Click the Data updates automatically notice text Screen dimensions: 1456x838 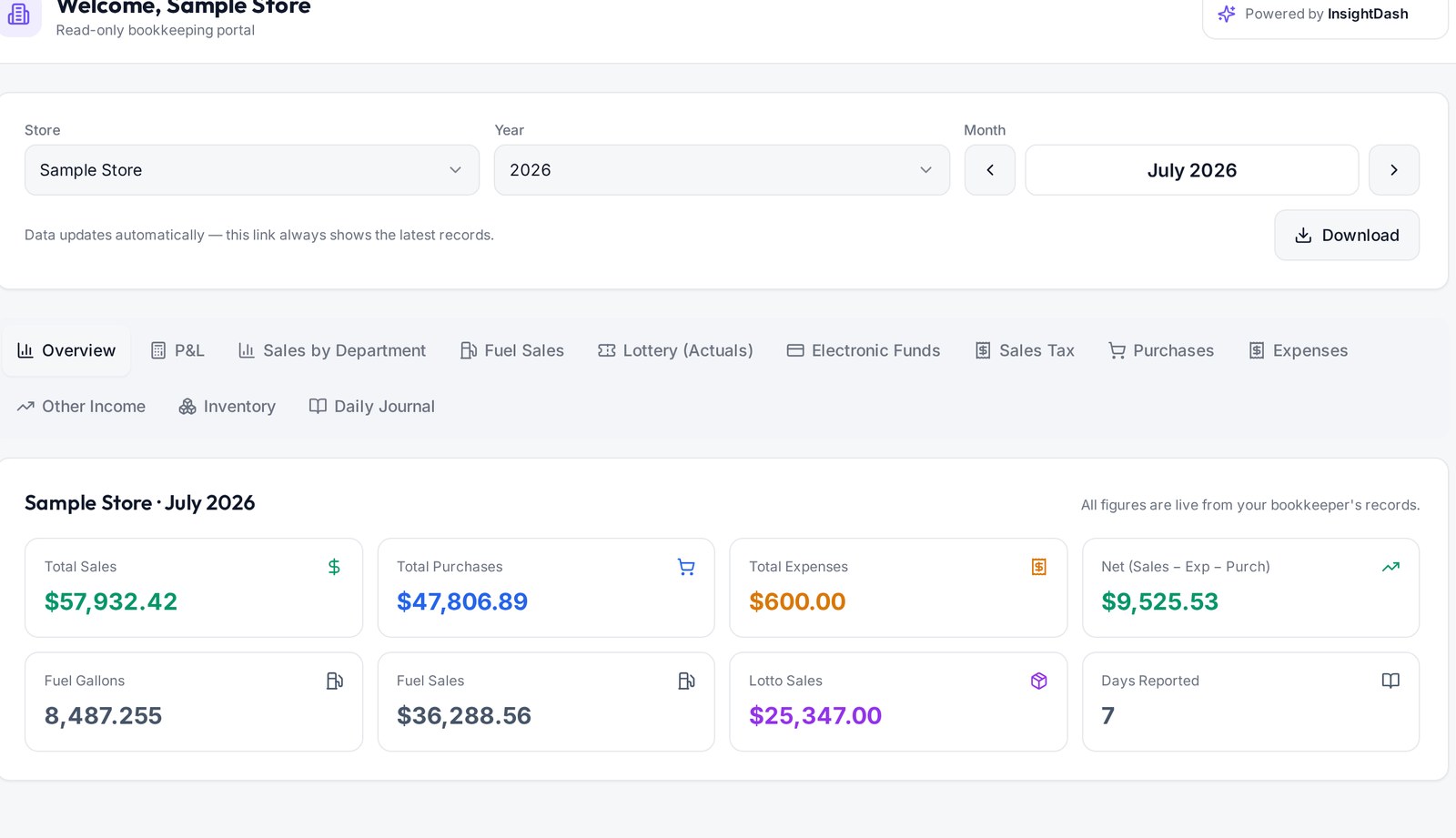[259, 235]
